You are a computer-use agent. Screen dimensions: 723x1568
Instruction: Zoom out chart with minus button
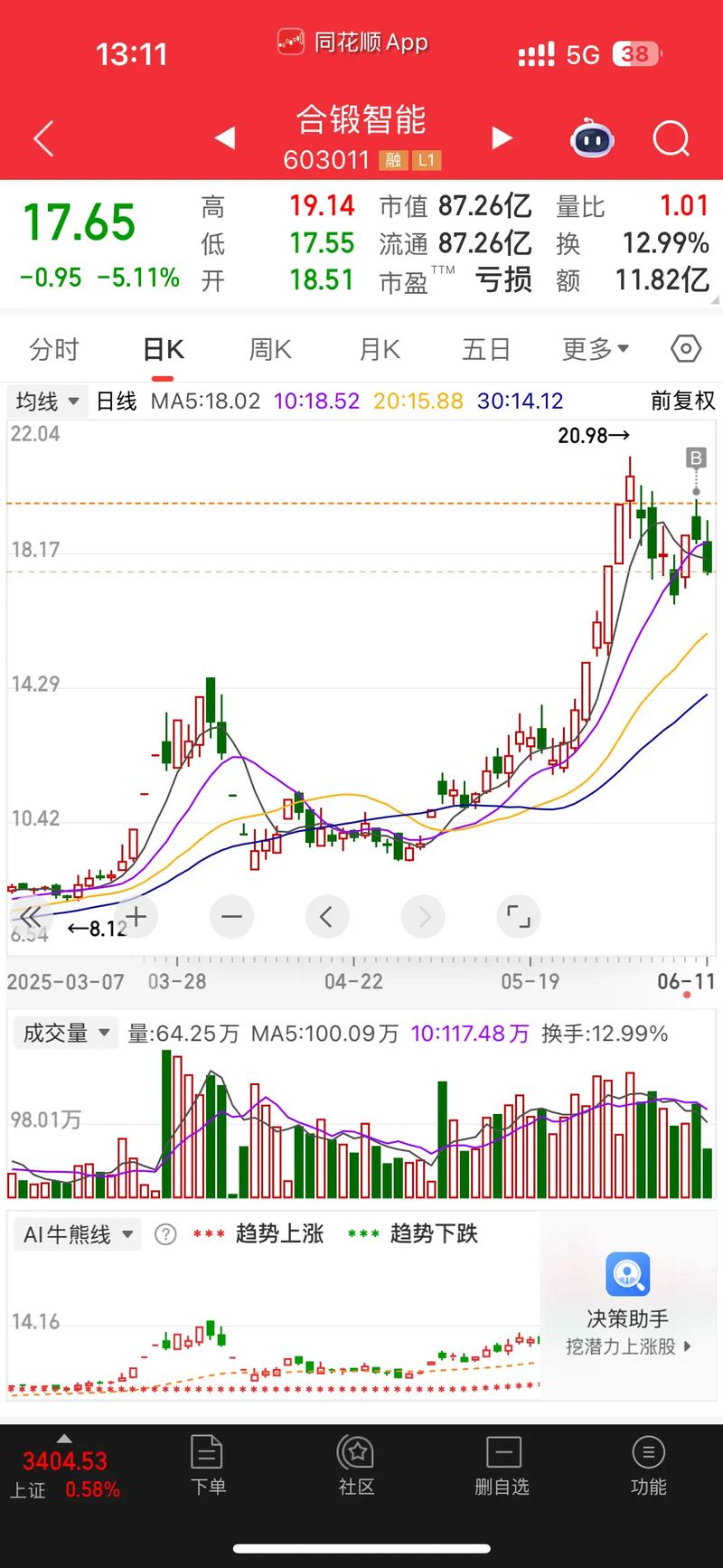tap(231, 917)
